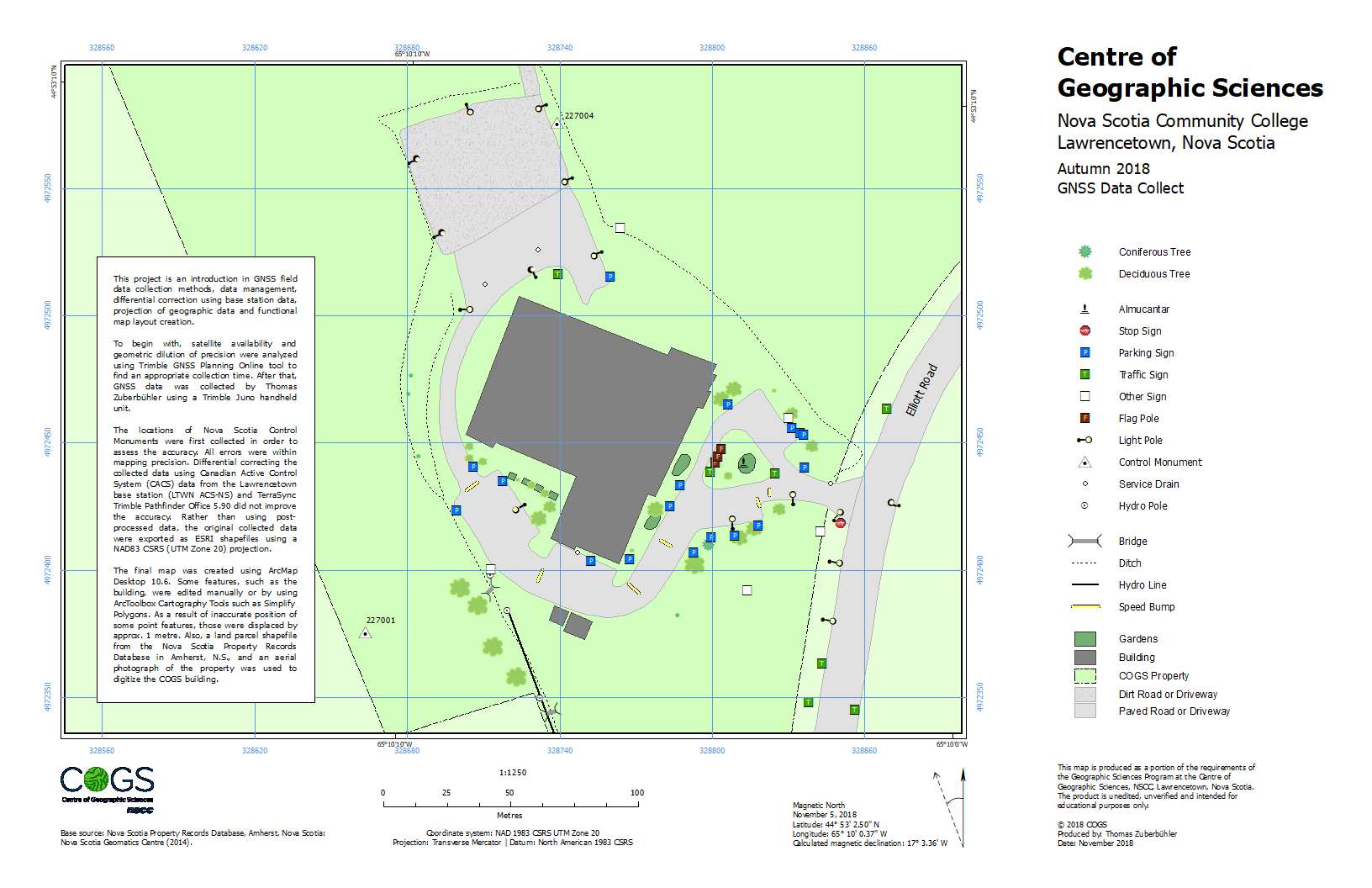Click the Almucantar legend symbol
1372x888 pixels.
point(1084,309)
